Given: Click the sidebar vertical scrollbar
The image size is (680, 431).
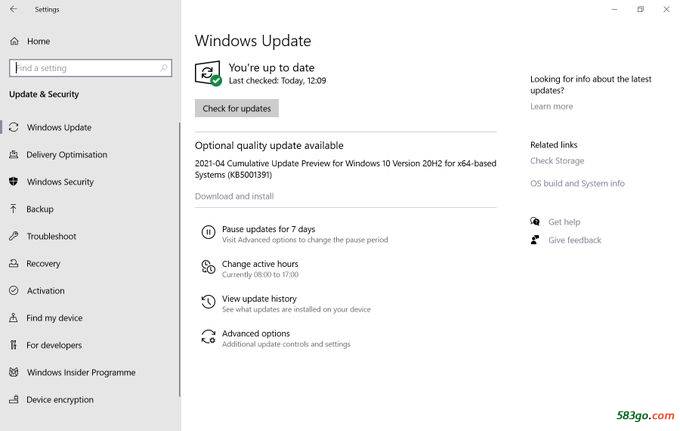Looking at the screenshot, I should 179,259.
